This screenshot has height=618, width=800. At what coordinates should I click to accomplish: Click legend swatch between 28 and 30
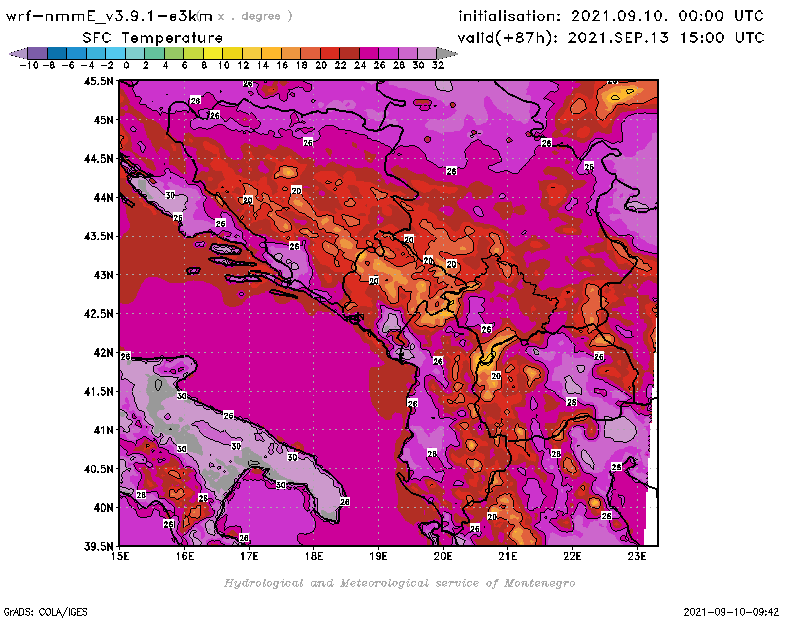pos(408,53)
